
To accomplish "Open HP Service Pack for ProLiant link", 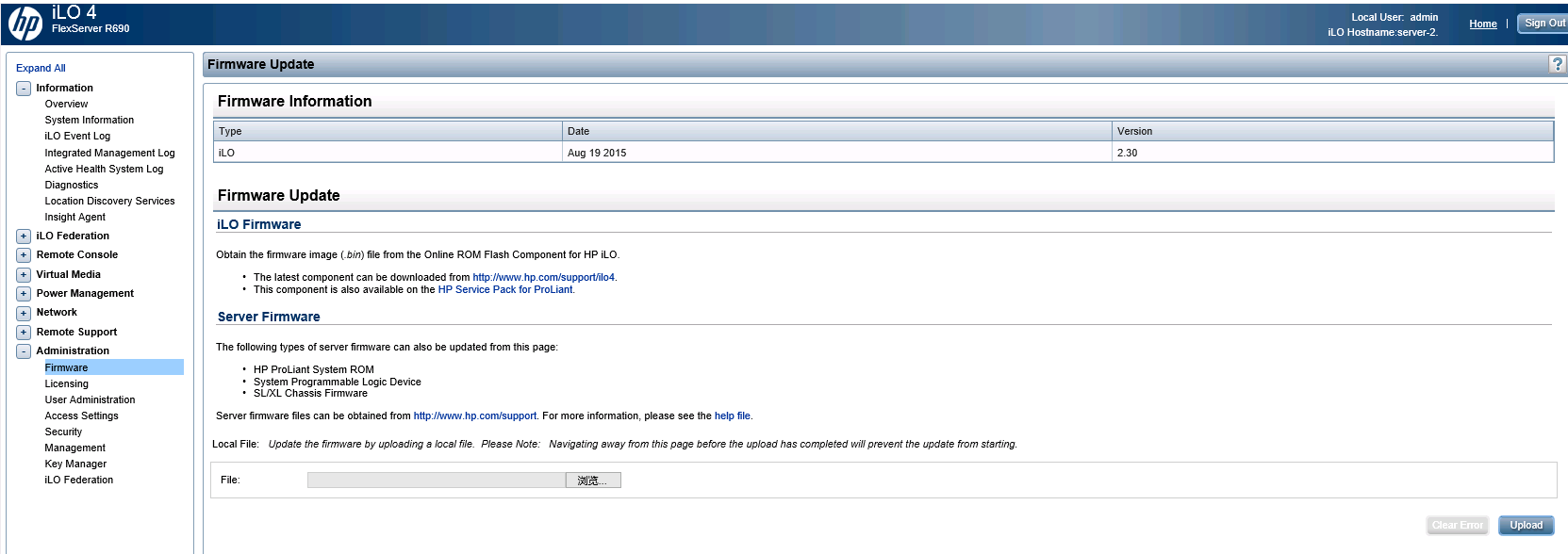I will 505,289.
